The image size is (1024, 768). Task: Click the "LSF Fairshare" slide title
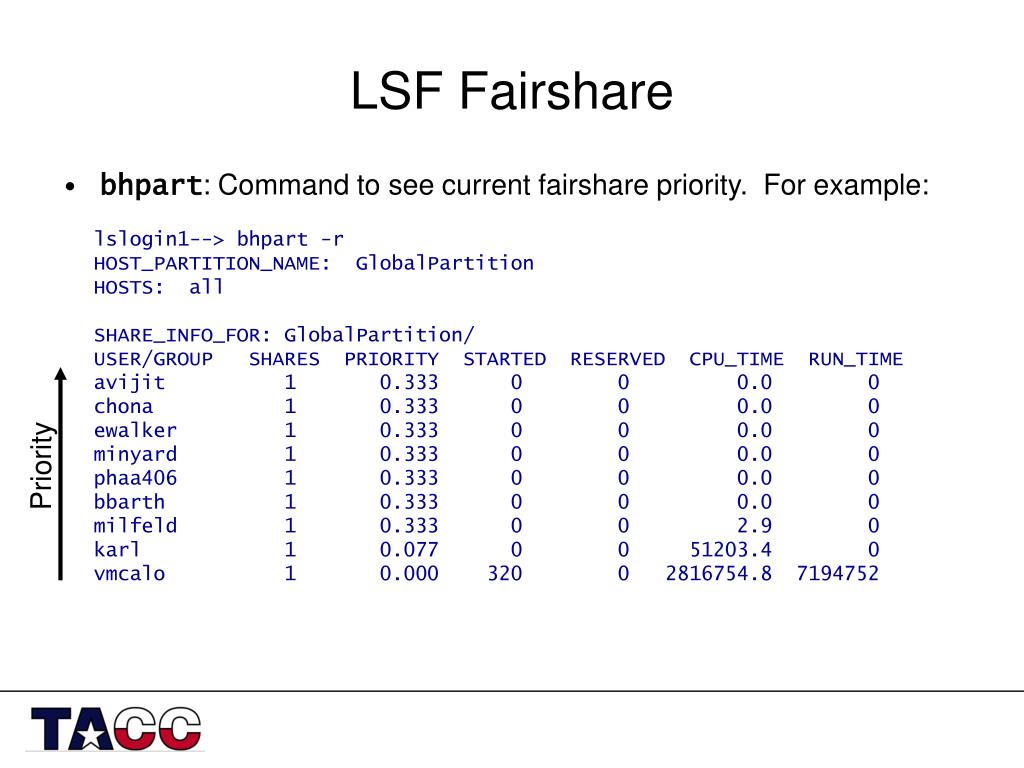[511, 91]
